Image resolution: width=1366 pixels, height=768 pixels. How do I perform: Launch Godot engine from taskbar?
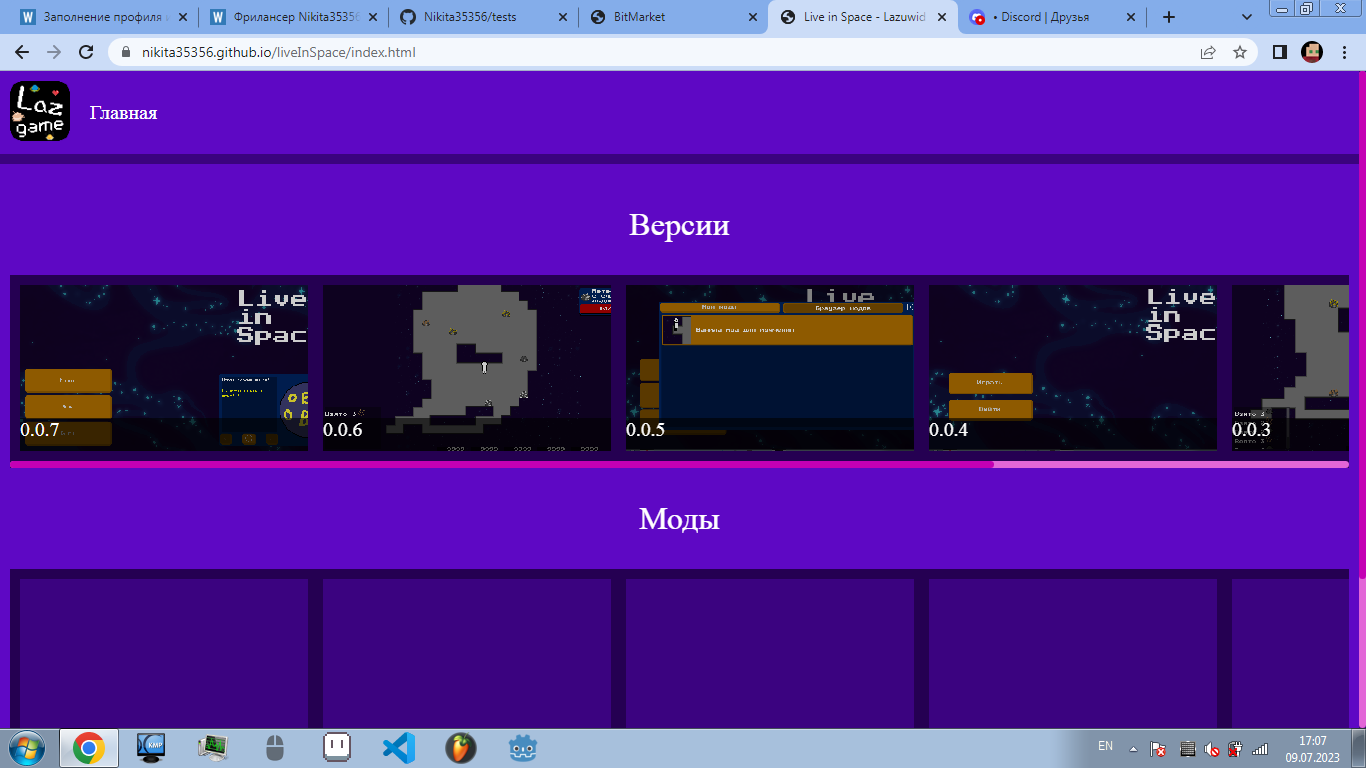(x=523, y=748)
